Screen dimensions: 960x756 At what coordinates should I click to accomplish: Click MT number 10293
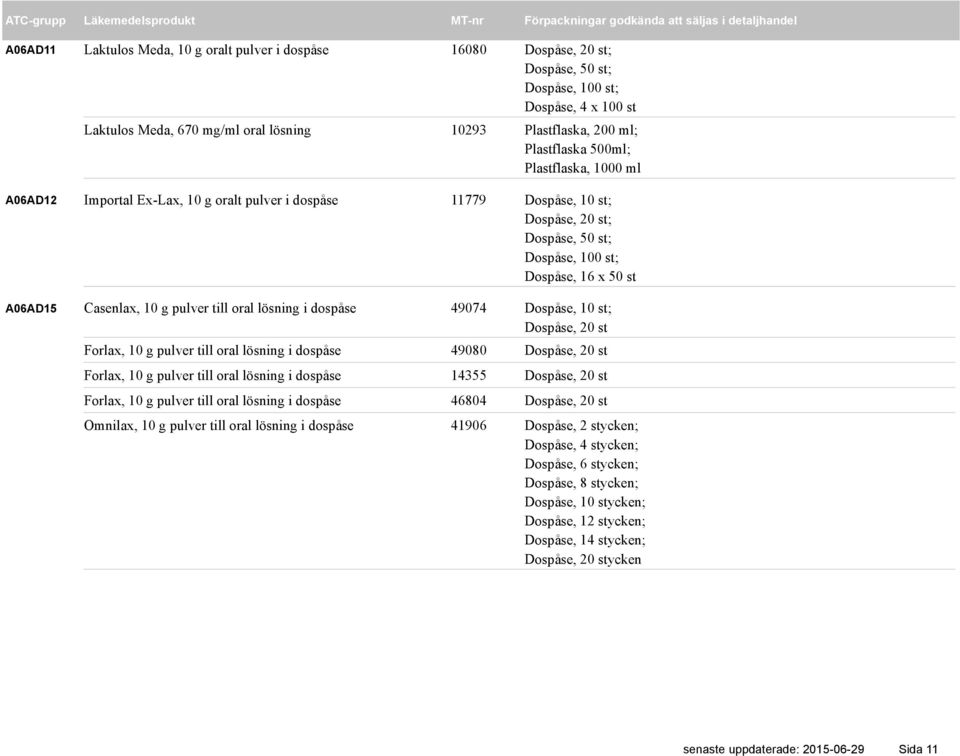pos(469,130)
